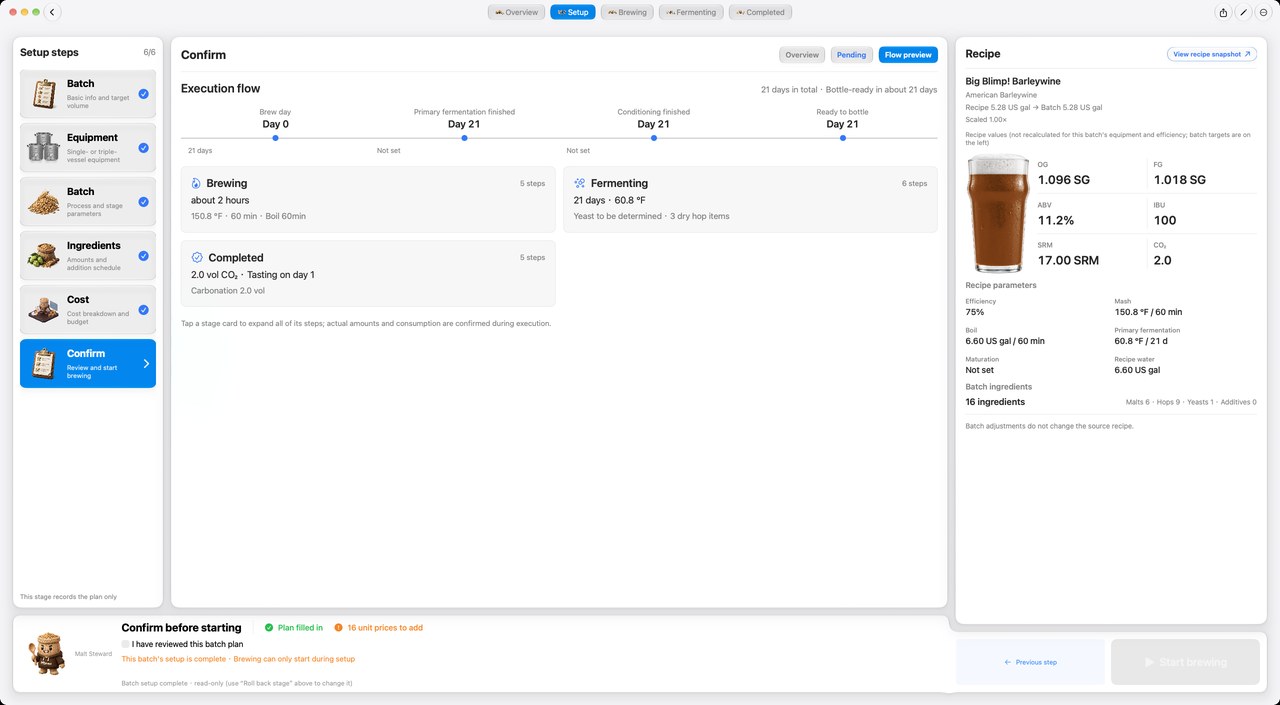Go back with the top-left chevron button

pos(53,12)
